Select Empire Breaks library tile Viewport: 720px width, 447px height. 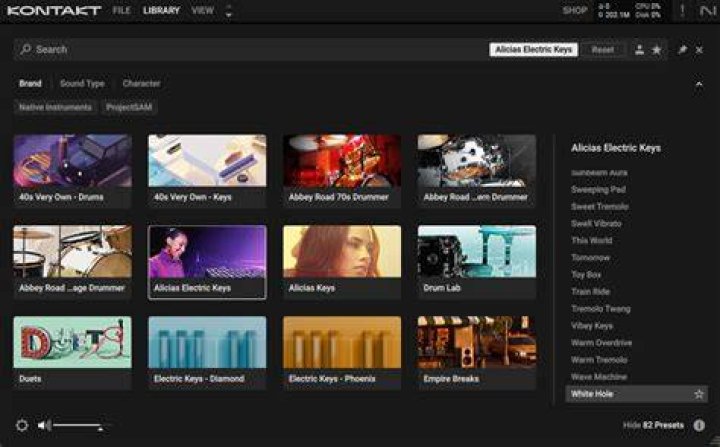(x=477, y=353)
